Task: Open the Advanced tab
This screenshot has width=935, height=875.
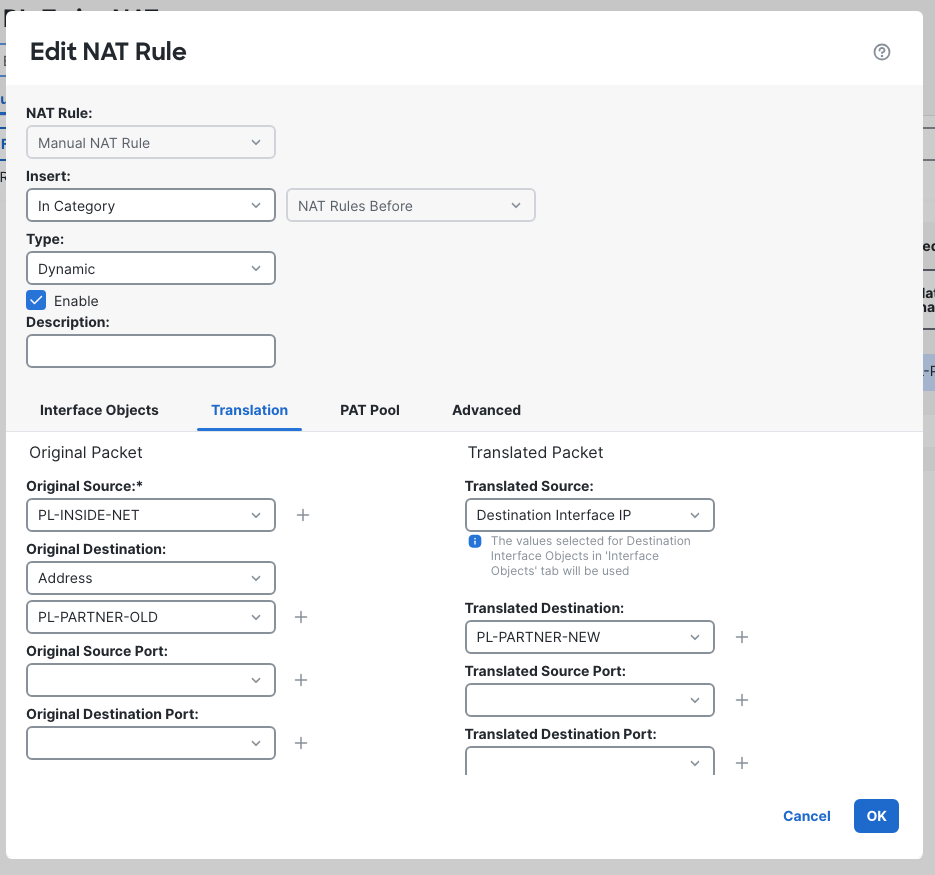Action: [486, 410]
